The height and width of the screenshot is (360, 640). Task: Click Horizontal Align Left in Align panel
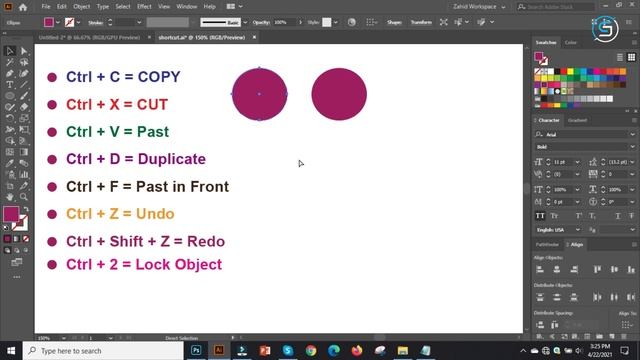click(540, 269)
